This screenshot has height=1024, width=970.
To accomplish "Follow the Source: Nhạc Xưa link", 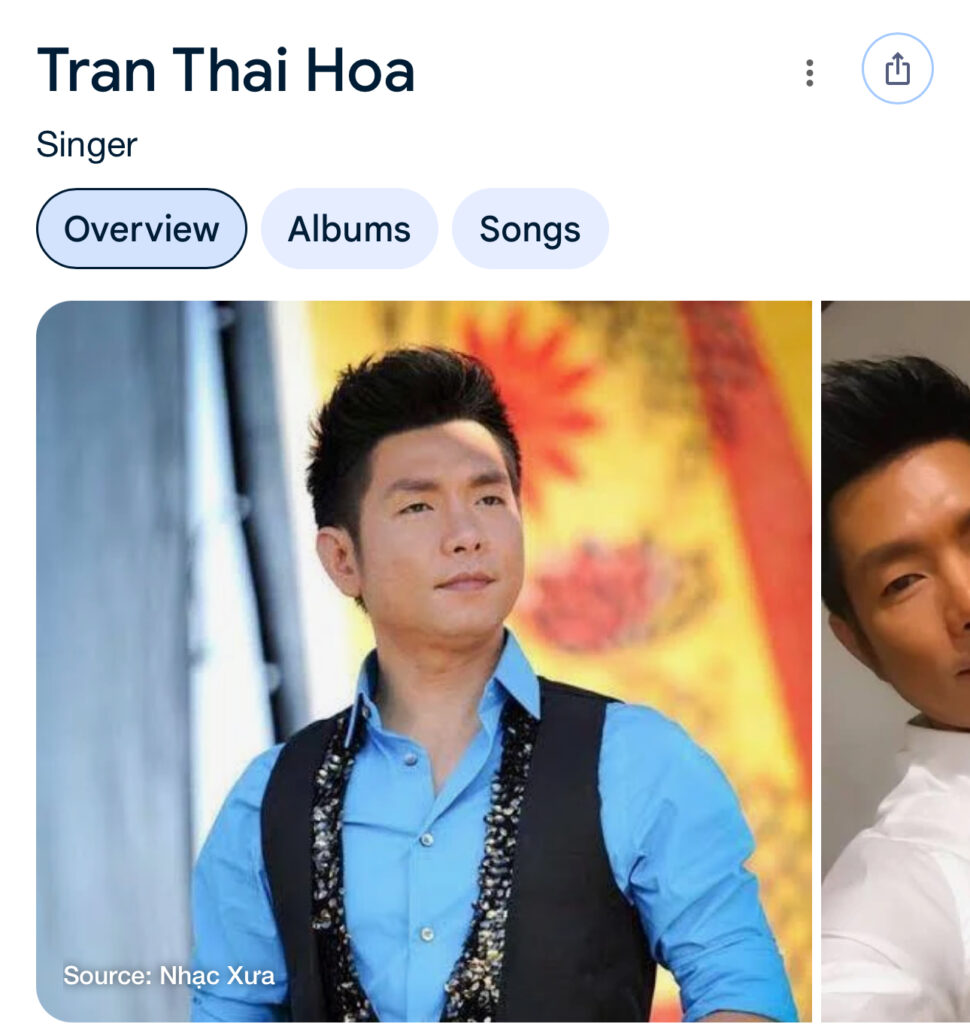I will coord(169,975).
